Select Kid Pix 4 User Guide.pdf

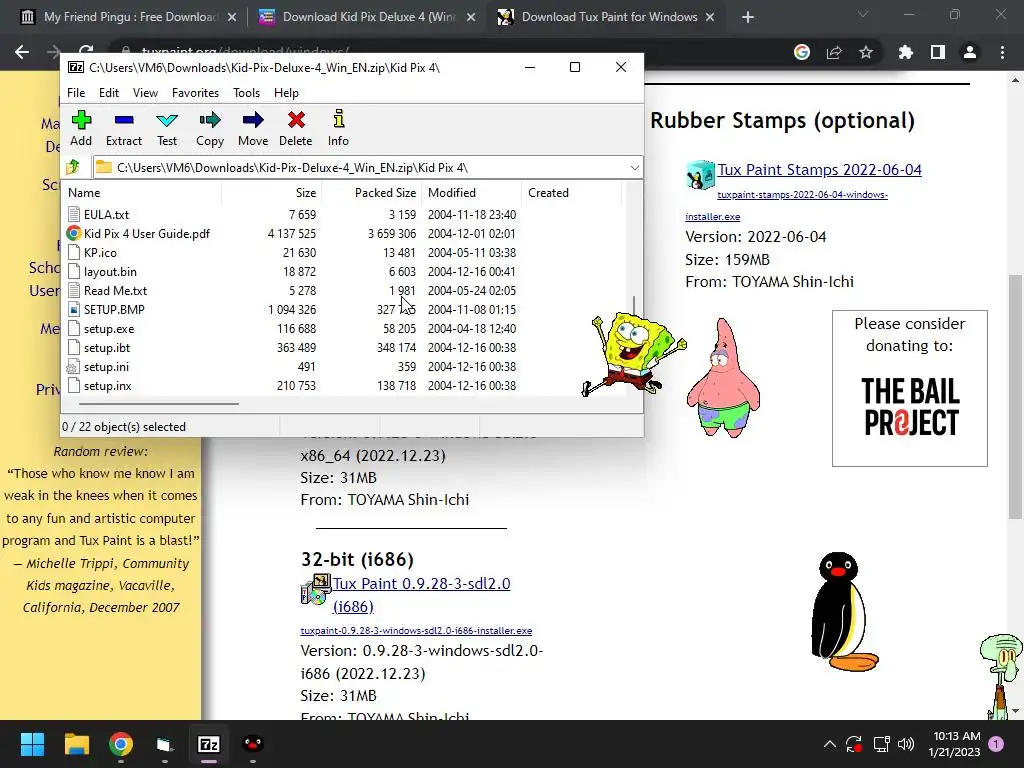coord(146,233)
